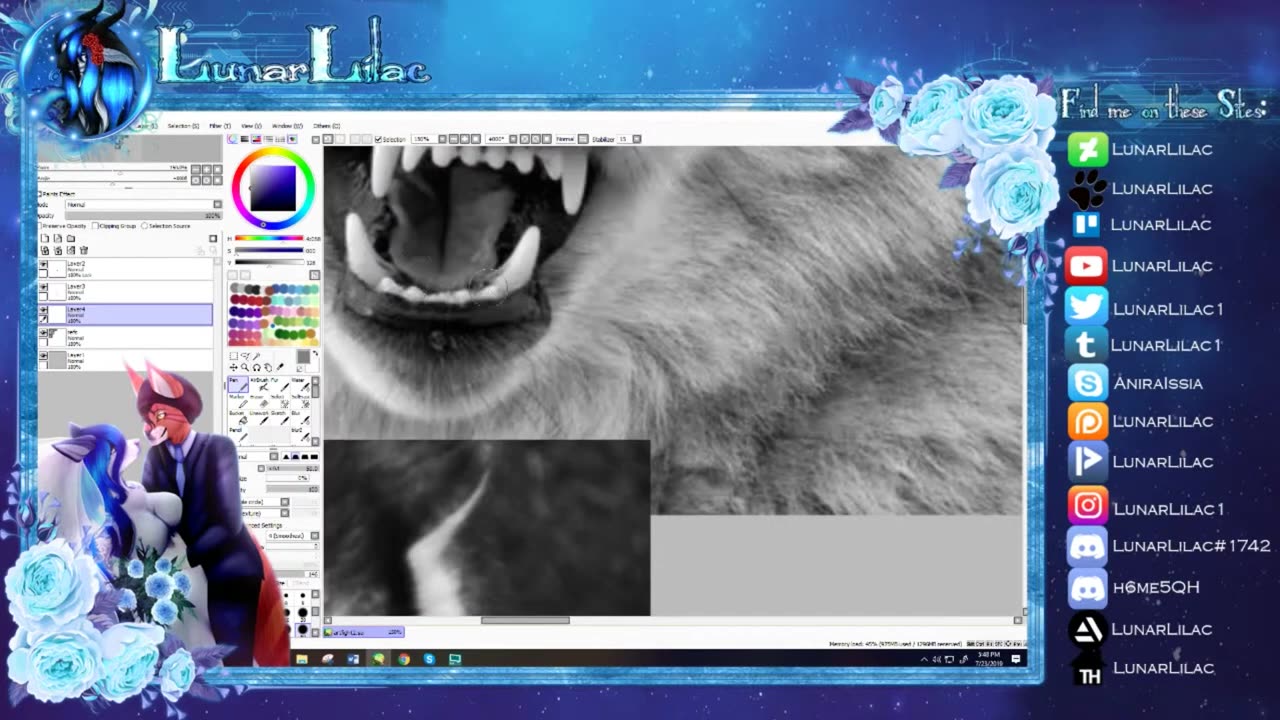This screenshot has width=1280, height=720.
Task: Collapse the Advanced Settings section
Action: tap(264, 525)
